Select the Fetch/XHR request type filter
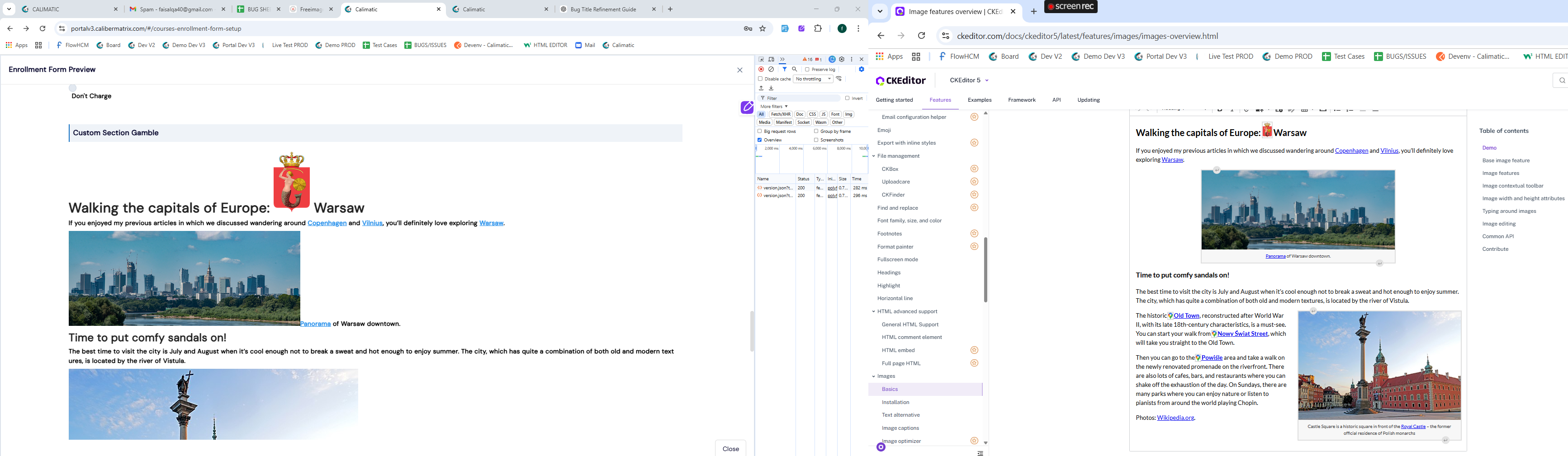Screen dimensions: 1568x456 coord(780,114)
